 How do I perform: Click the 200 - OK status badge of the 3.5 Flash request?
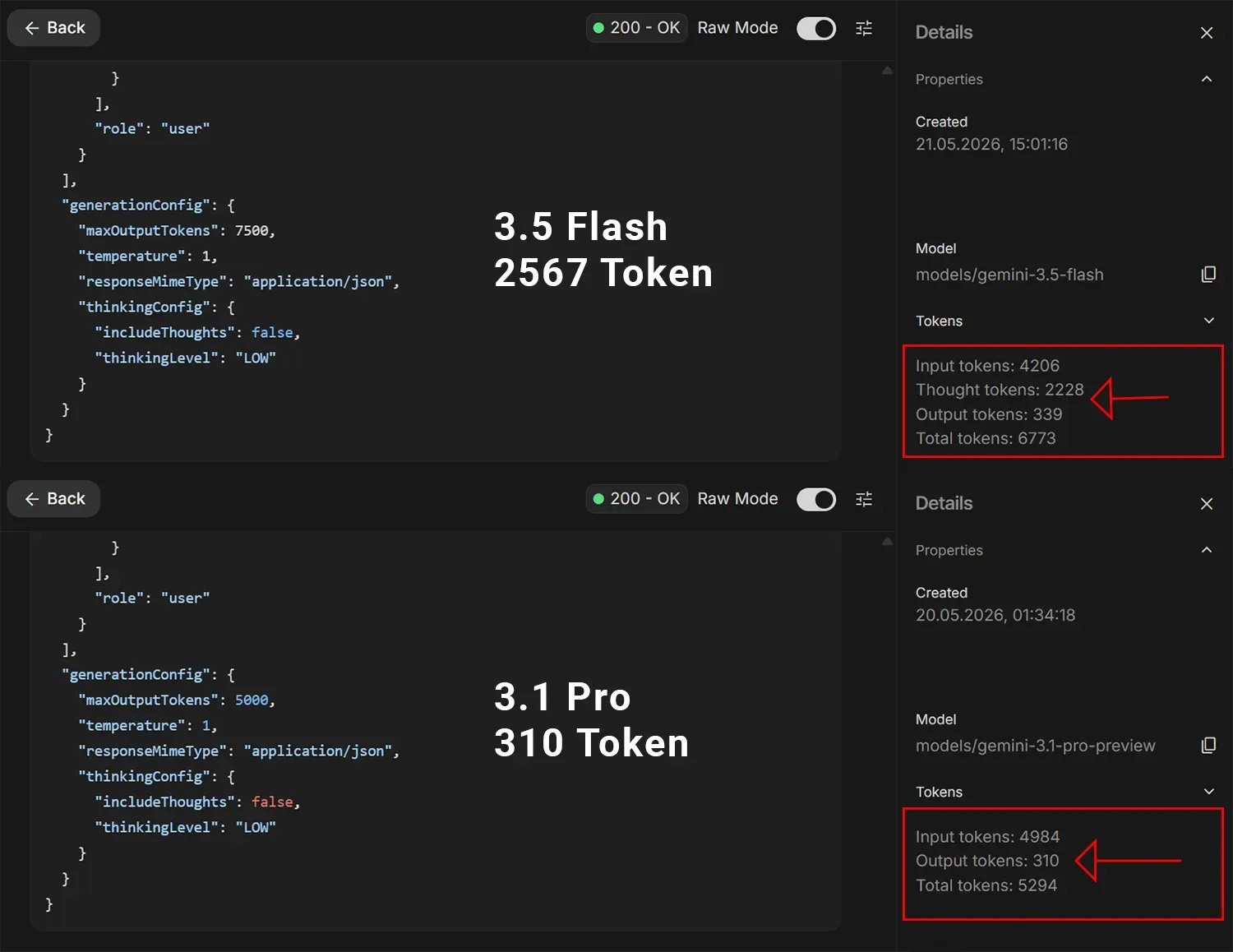click(x=636, y=28)
